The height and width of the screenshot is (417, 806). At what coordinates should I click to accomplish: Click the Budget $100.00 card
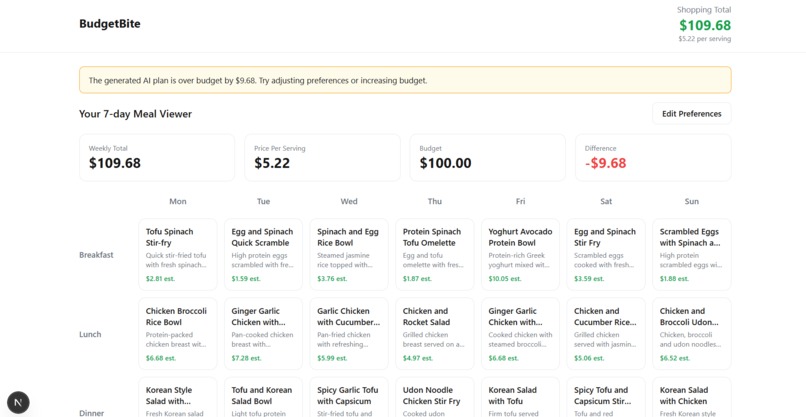487,158
